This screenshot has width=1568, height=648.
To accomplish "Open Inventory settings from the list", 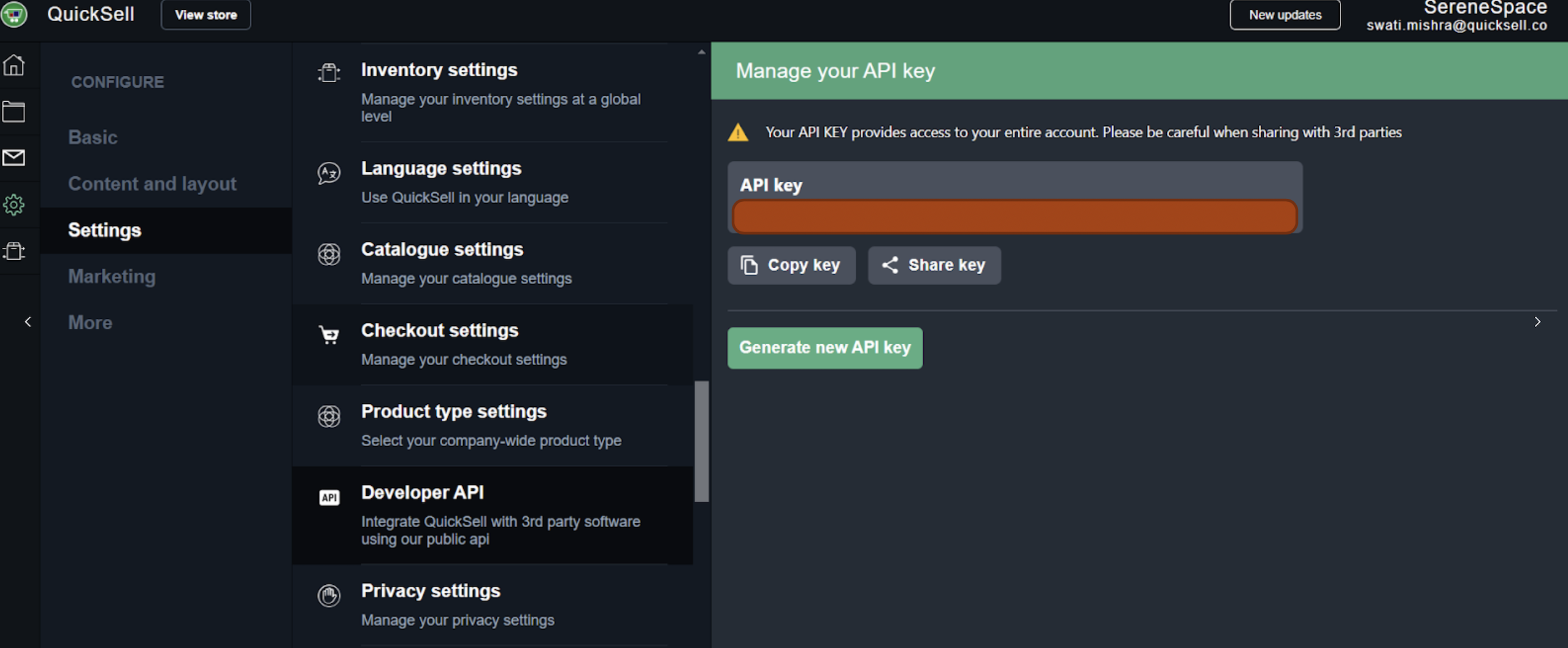I will click(439, 71).
